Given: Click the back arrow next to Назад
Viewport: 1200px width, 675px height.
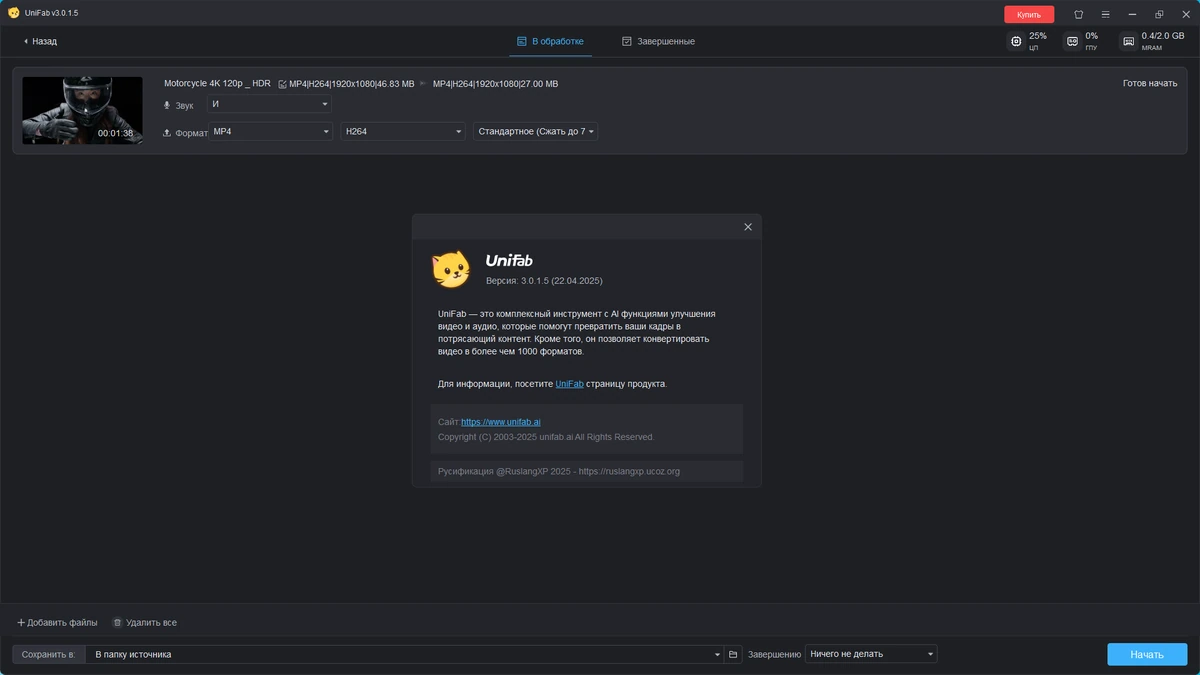Looking at the screenshot, I should pos(25,42).
